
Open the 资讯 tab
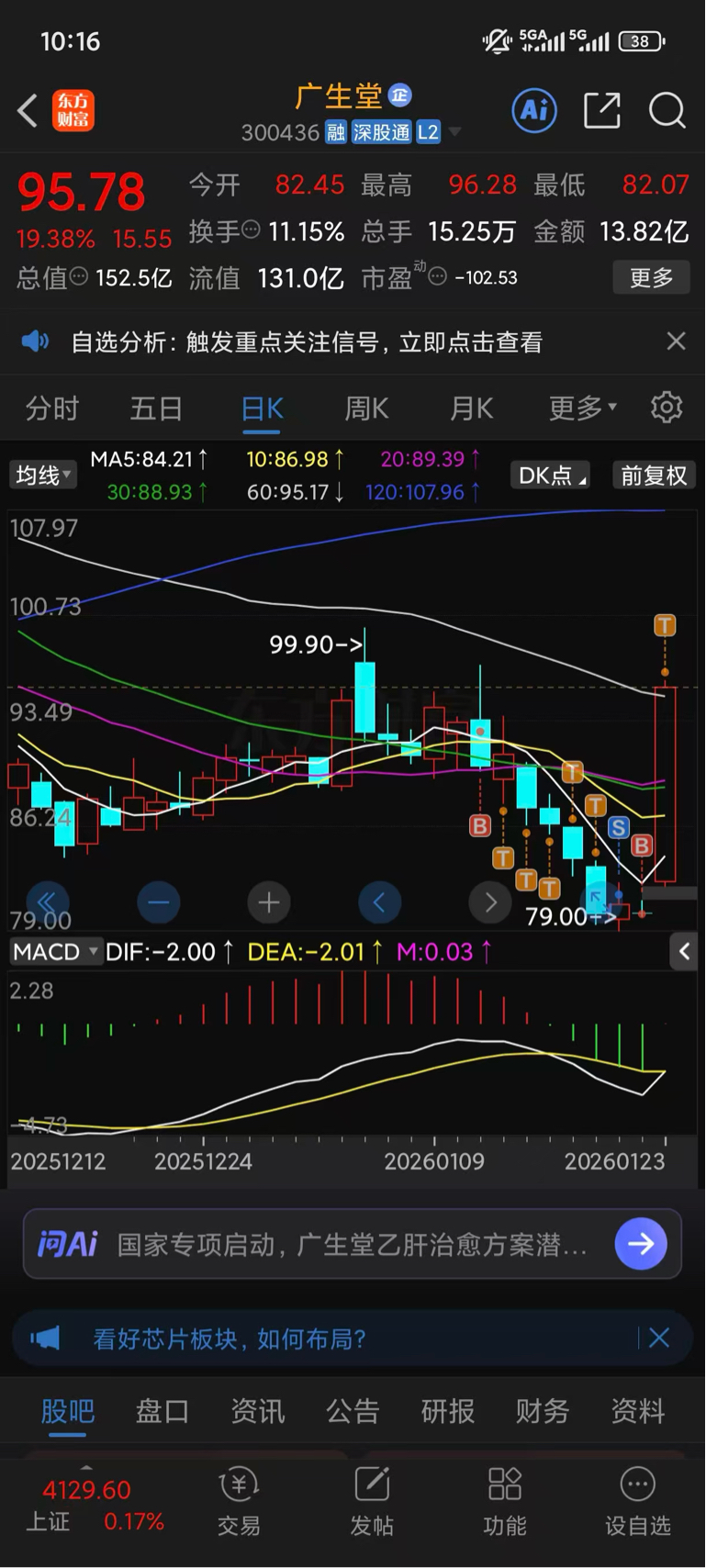[258, 1411]
